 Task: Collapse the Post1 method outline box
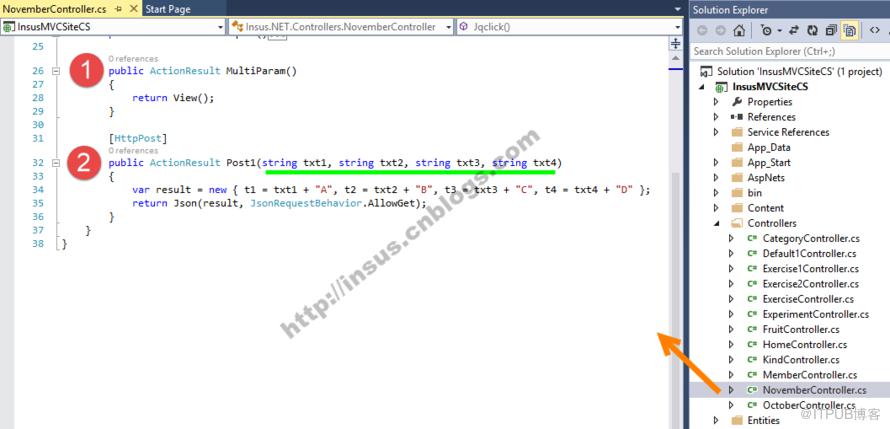(x=56, y=163)
